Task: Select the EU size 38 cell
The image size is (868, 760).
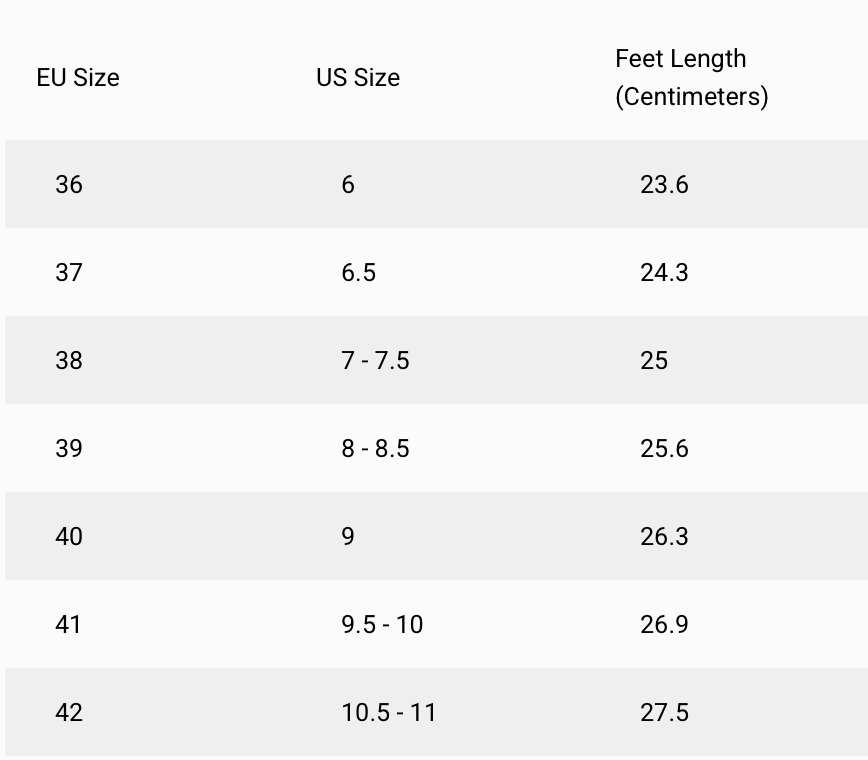Action: 69,361
